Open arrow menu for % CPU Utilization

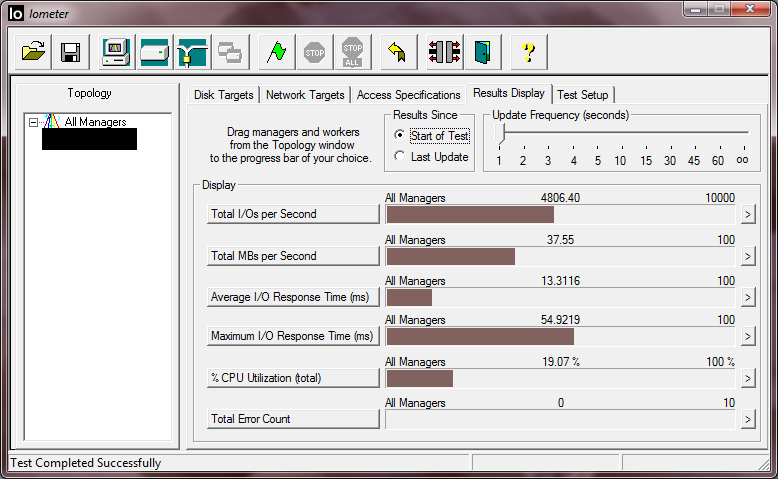pos(748,379)
